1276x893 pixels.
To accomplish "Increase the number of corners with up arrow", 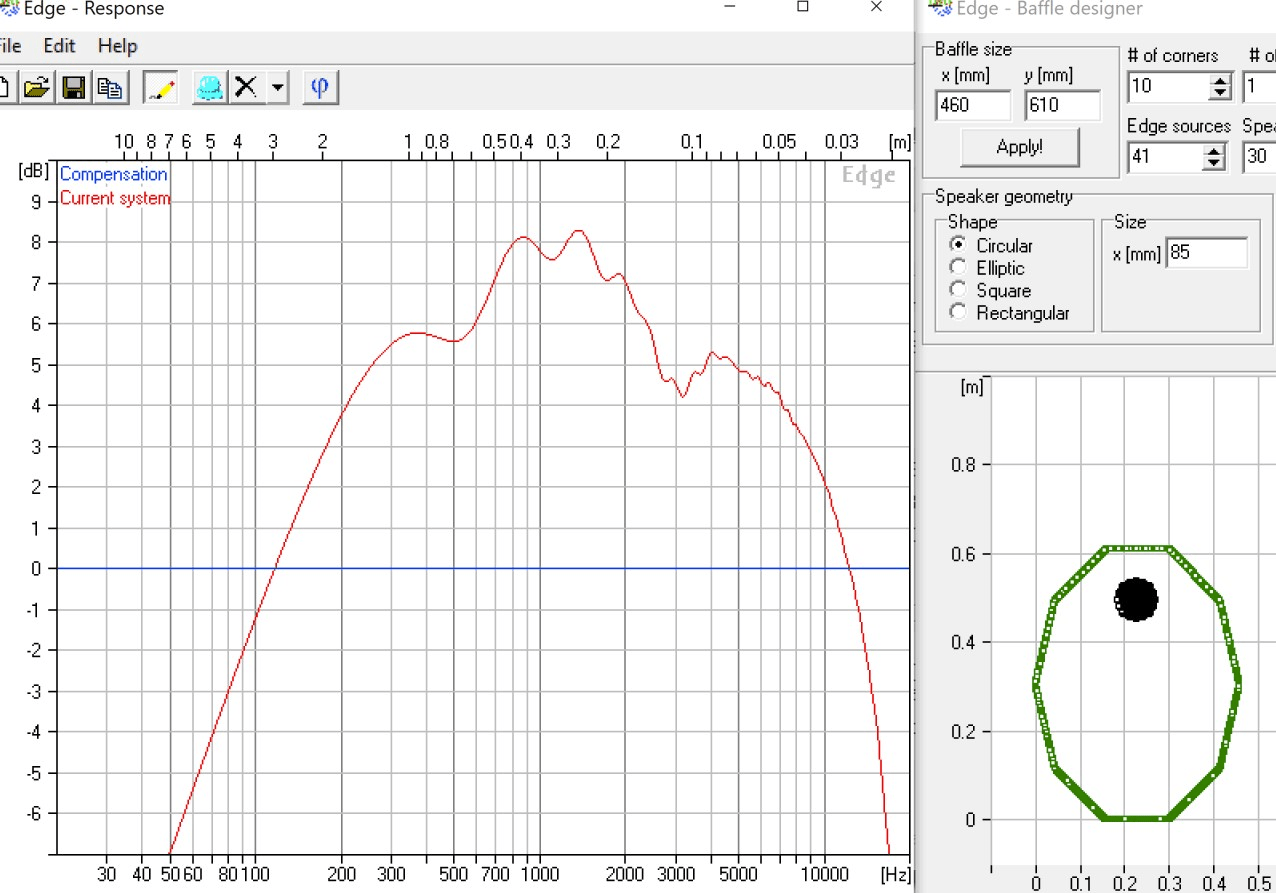I will (x=1219, y=80).
